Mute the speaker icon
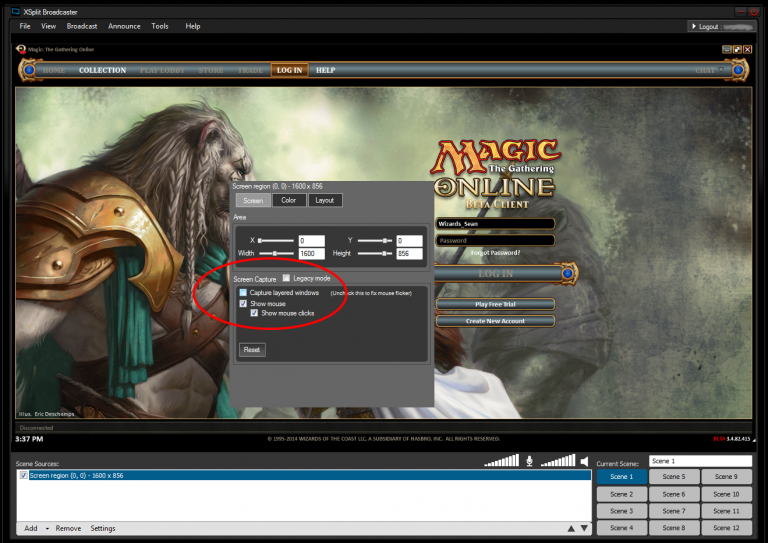The width and height of the screenshot is (768, 543). pyautogui.click(x=584, y=461)
